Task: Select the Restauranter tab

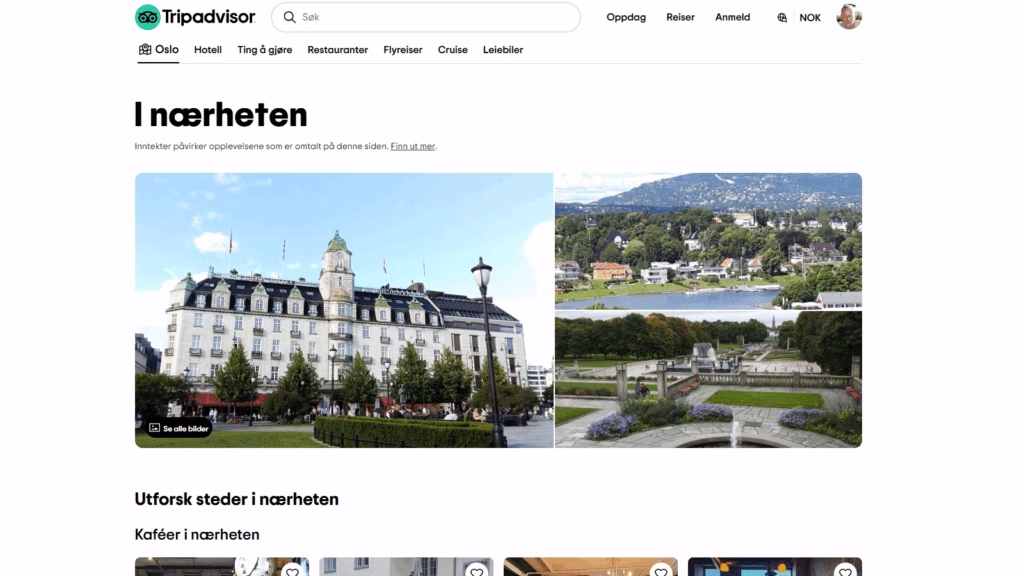Action: click(339, 49)
